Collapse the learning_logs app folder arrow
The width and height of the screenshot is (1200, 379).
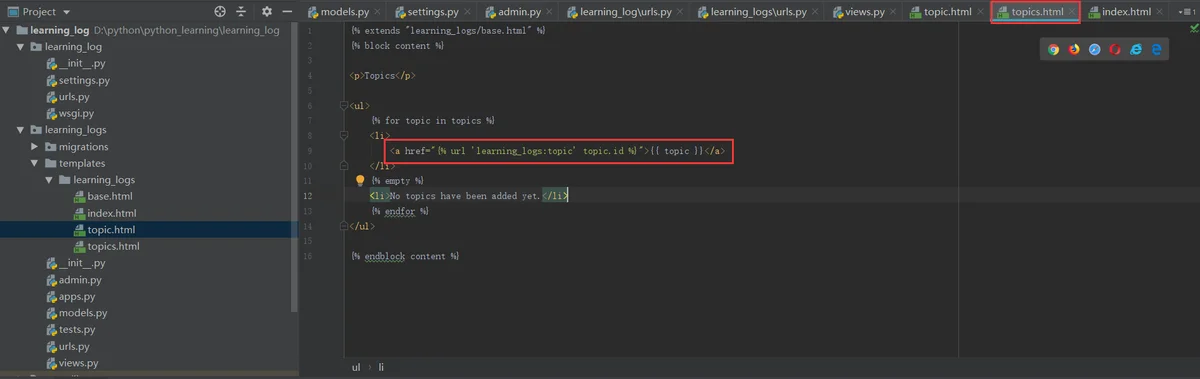pos(21,130)
